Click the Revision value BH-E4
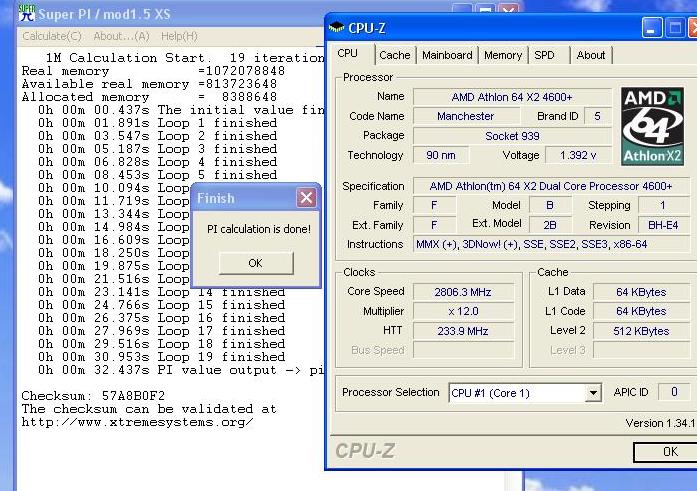 [x=663, y=225]
